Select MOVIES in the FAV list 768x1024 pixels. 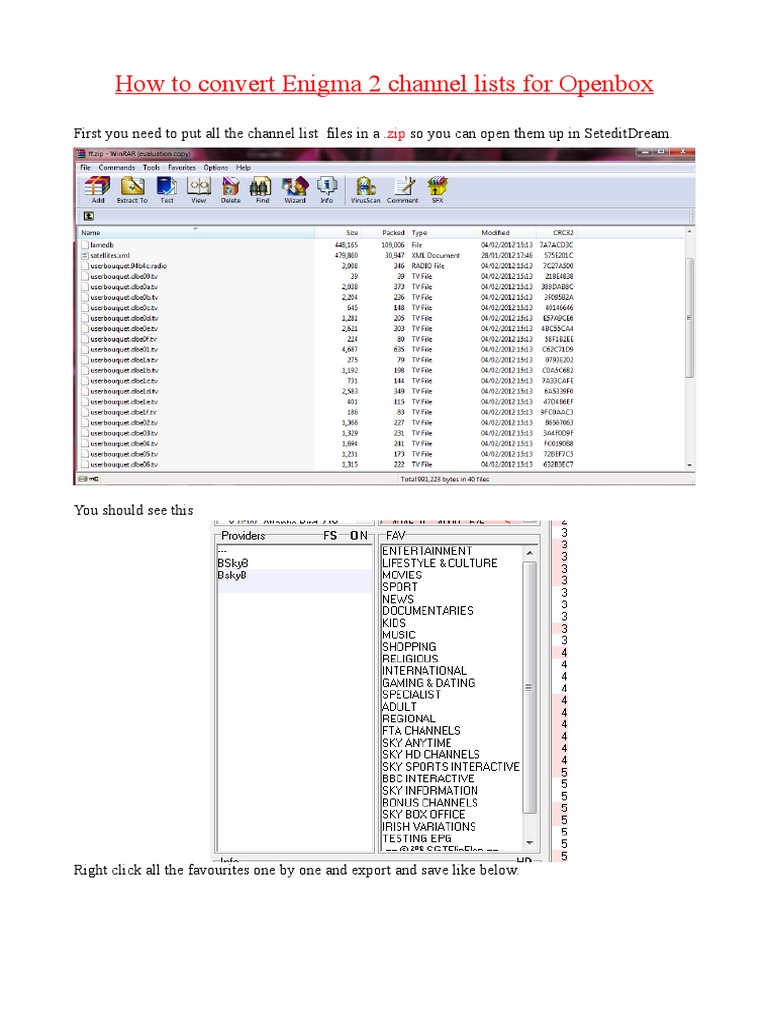(402, 575)
